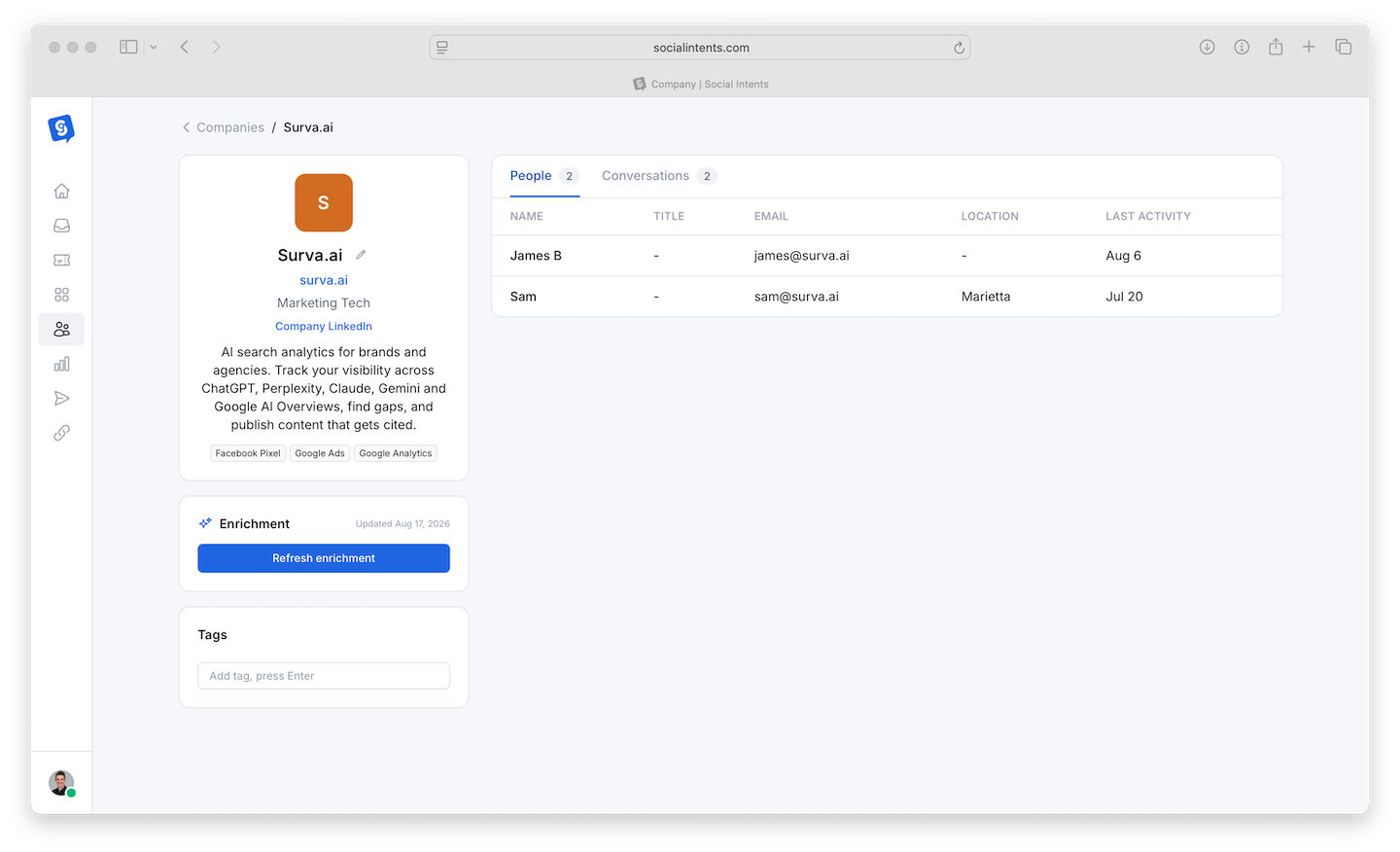Click the breadcrumb back chevron

coord(186,127)
